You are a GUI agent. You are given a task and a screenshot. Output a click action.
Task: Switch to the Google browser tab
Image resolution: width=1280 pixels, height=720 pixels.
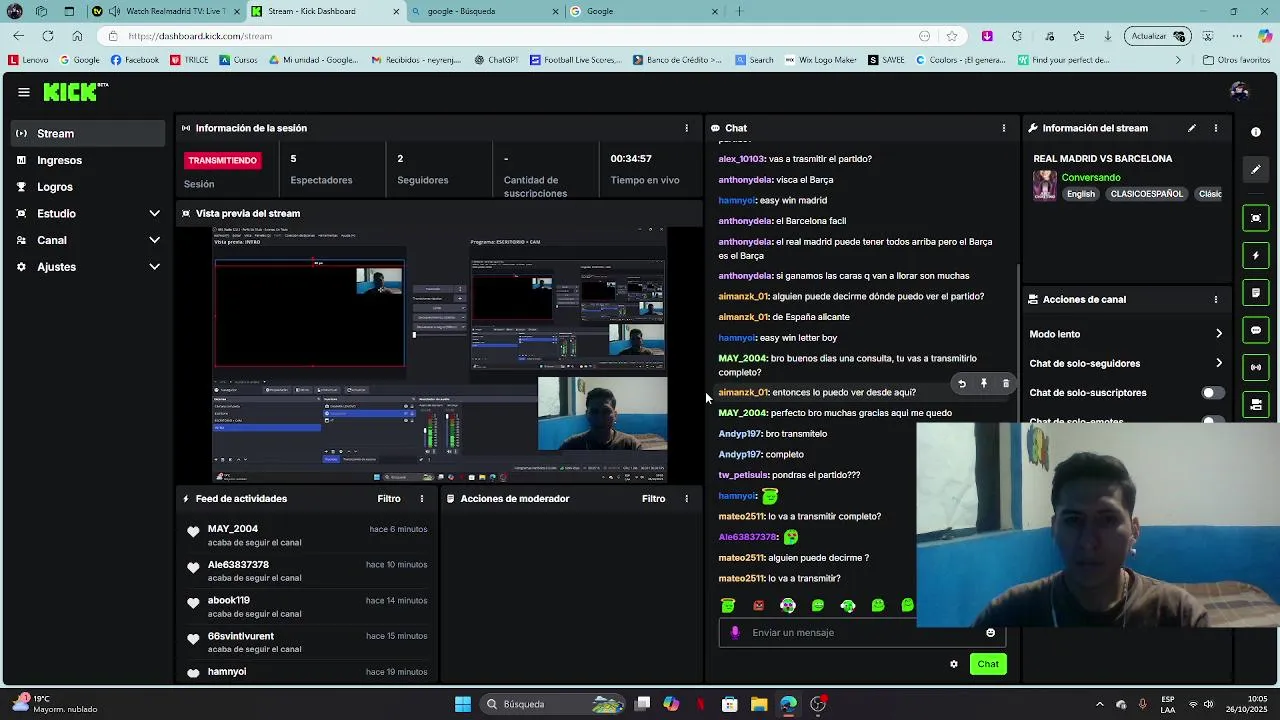(x=644, y=11)
